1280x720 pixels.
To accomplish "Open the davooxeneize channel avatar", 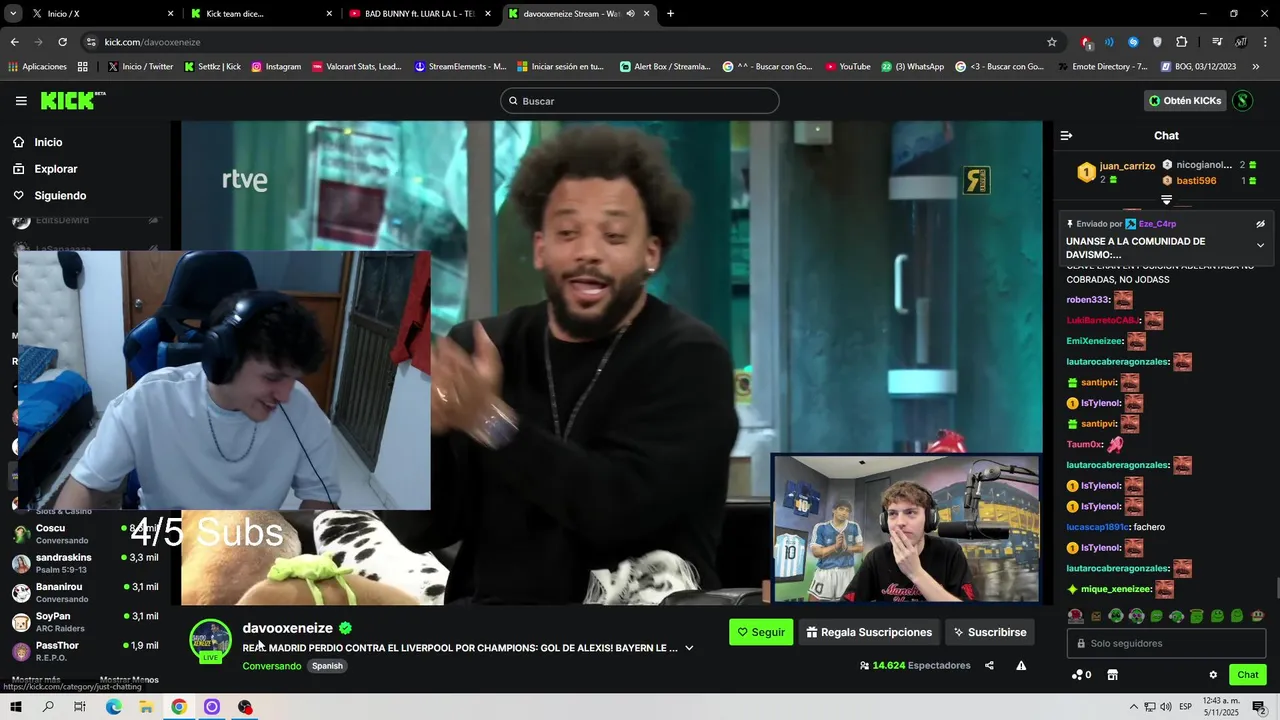I will click(211, 641).
